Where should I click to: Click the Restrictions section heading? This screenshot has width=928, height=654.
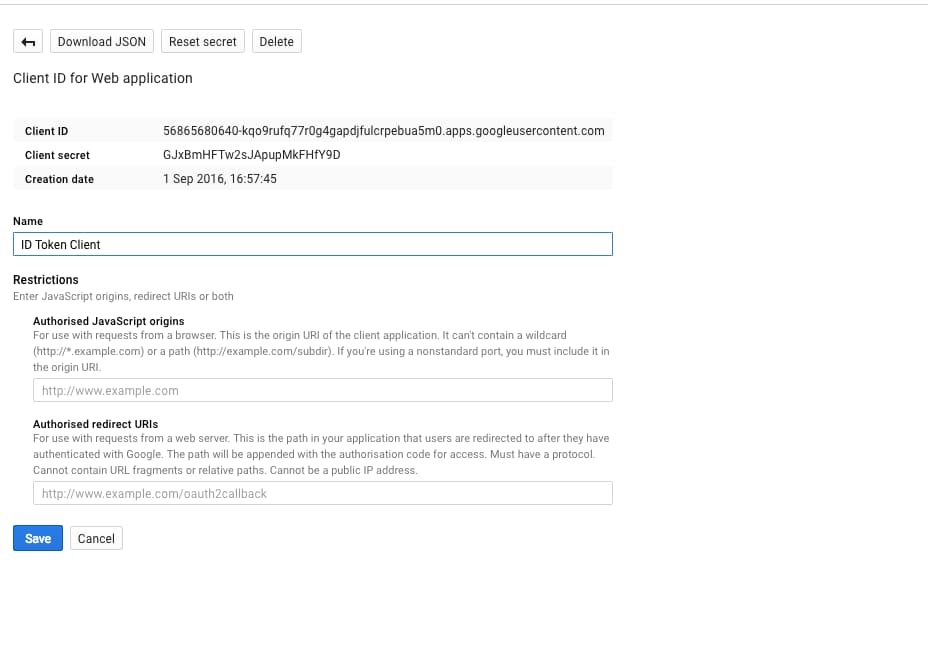[46, 280]
